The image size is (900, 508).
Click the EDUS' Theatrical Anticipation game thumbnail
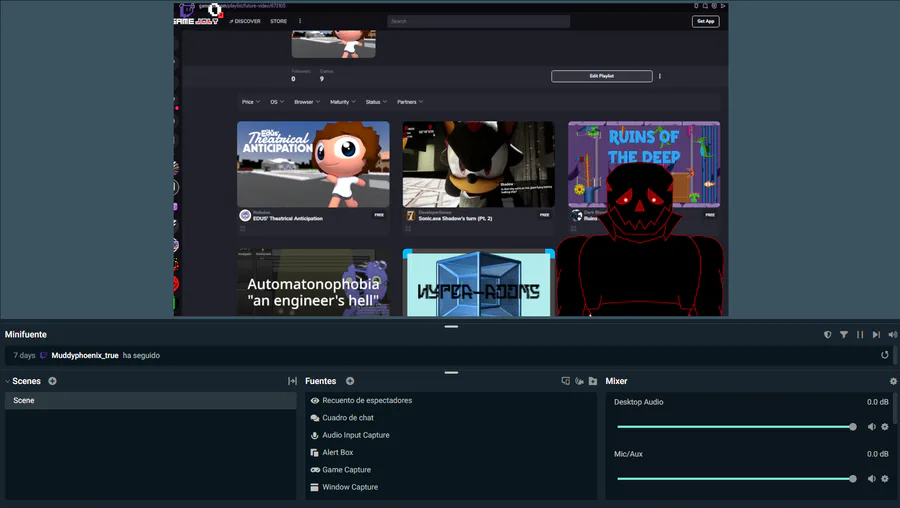313,164
